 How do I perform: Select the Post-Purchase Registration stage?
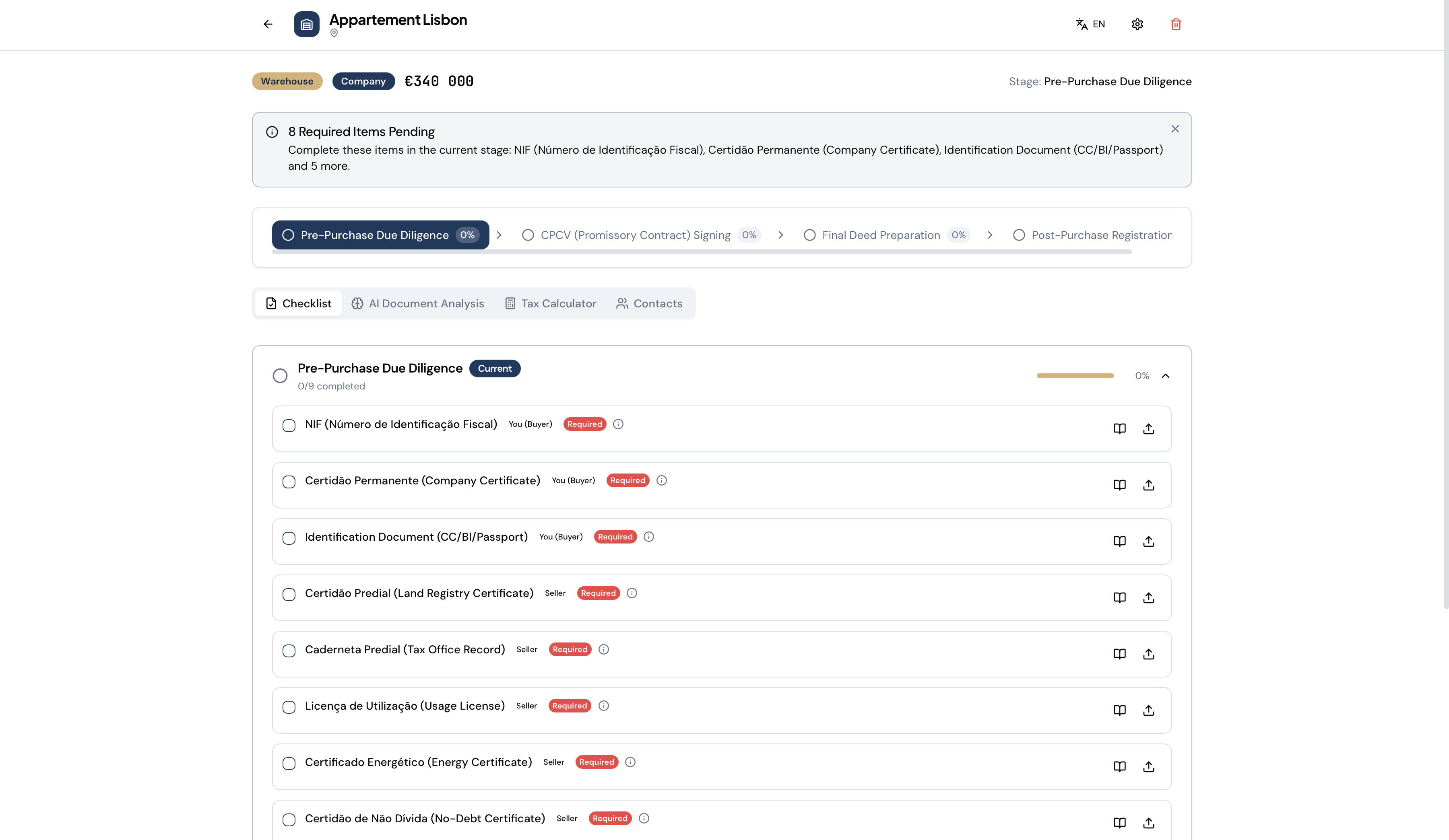1092,235
